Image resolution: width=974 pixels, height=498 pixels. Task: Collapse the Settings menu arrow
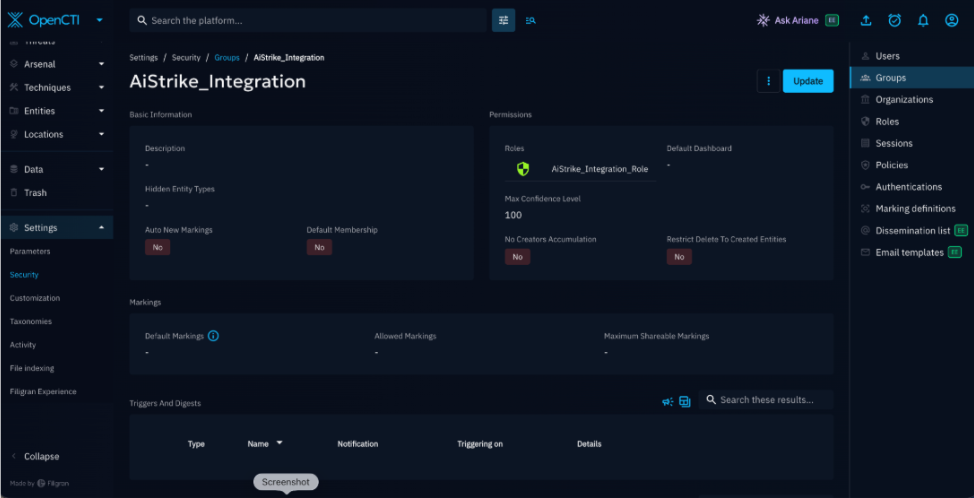[101, 228]
